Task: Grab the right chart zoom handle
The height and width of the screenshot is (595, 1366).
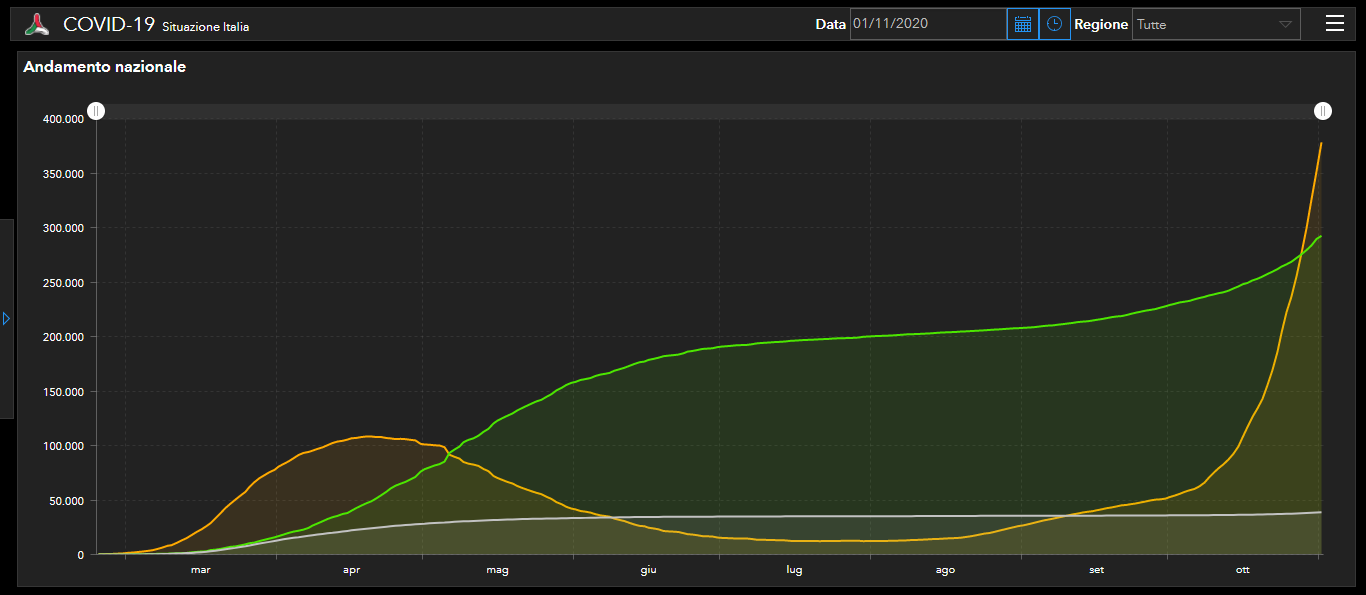Action: click(1323, 111)
